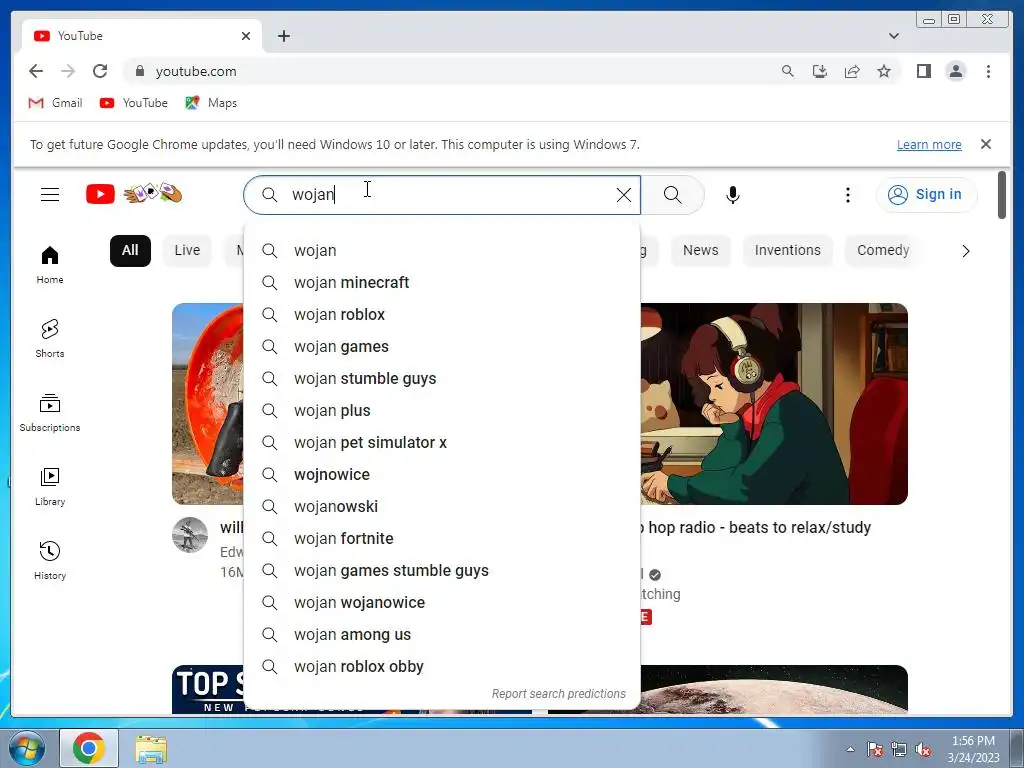Viewport: 1024px width, 768px height.
Task: Select the Comedy filter chip
Action: [882, 251]
